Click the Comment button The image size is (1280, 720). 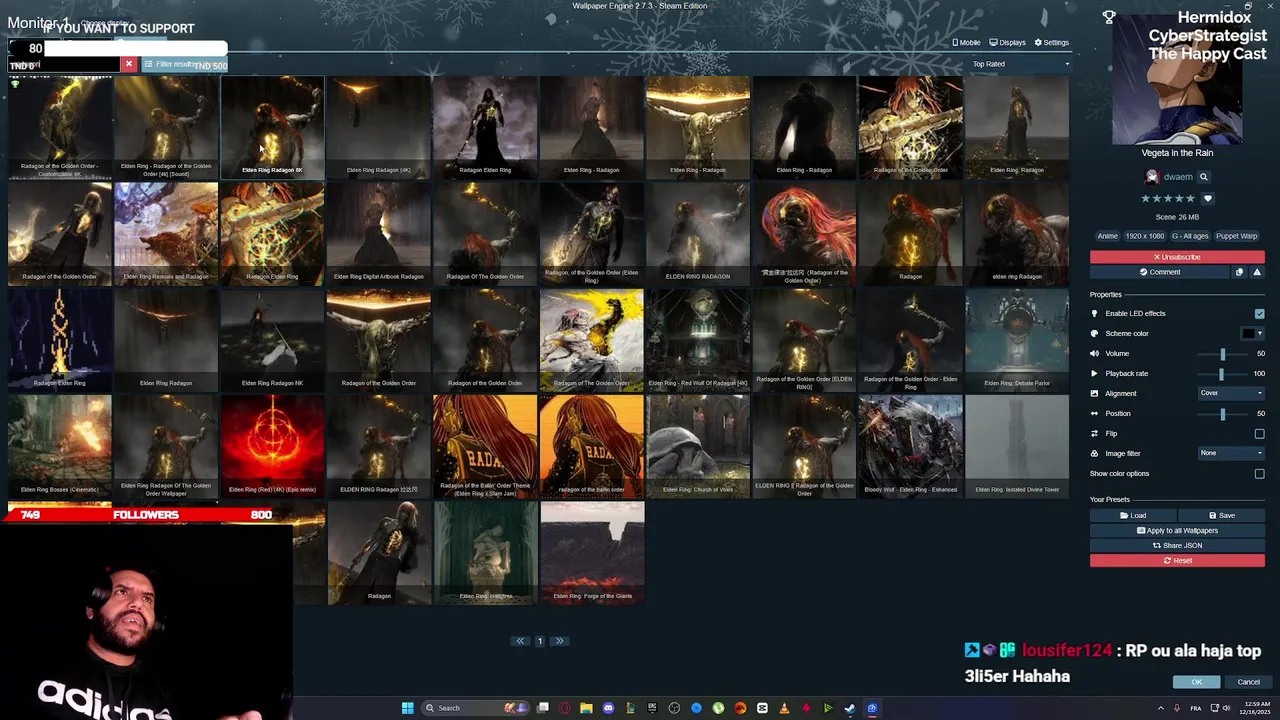click(x=1160, y=272)
